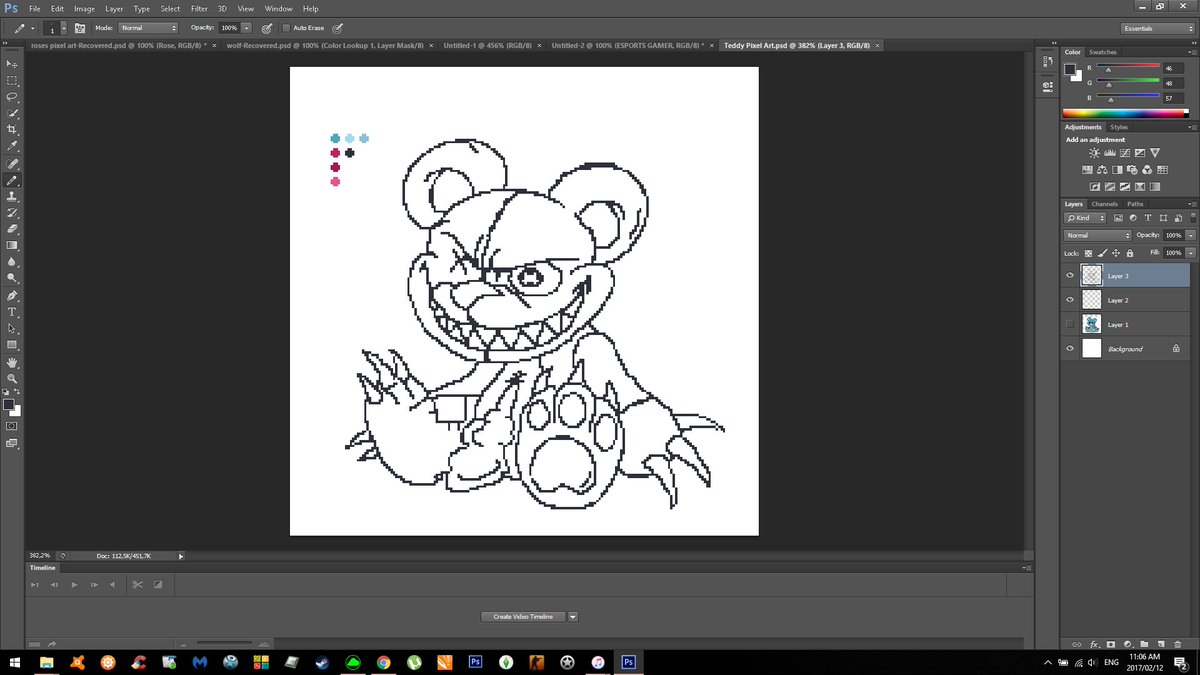Hide Layer 3 visibility eye

pyautogui.click(x=1070, y=276)
